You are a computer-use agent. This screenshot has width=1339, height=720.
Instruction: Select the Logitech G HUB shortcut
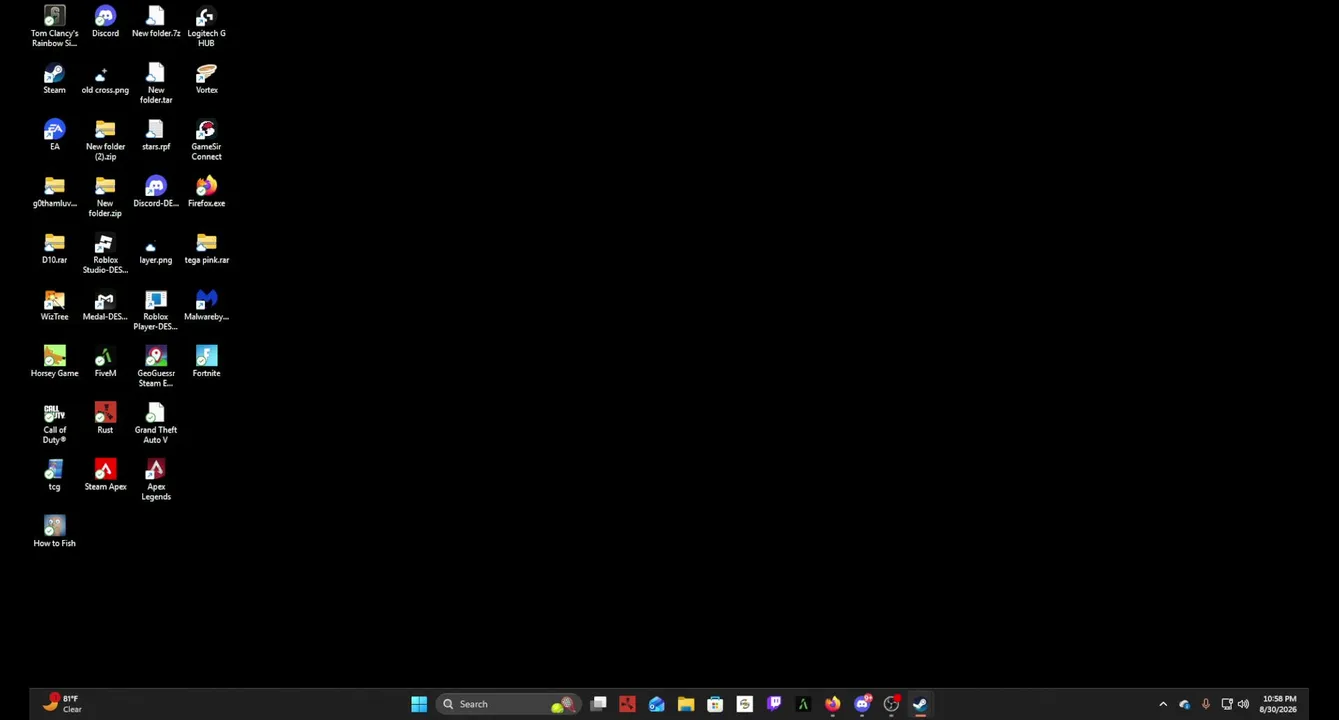tap(206, 27)
